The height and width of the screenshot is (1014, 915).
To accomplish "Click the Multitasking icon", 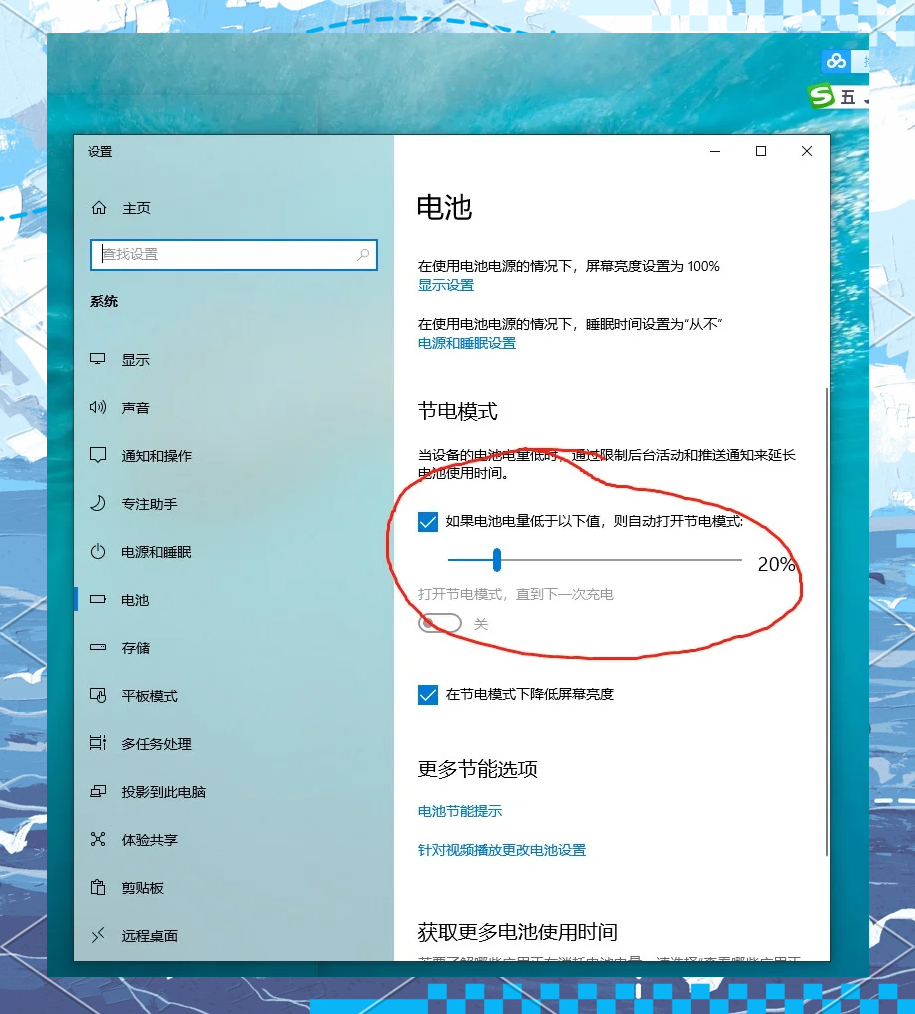I will [98, 743].
